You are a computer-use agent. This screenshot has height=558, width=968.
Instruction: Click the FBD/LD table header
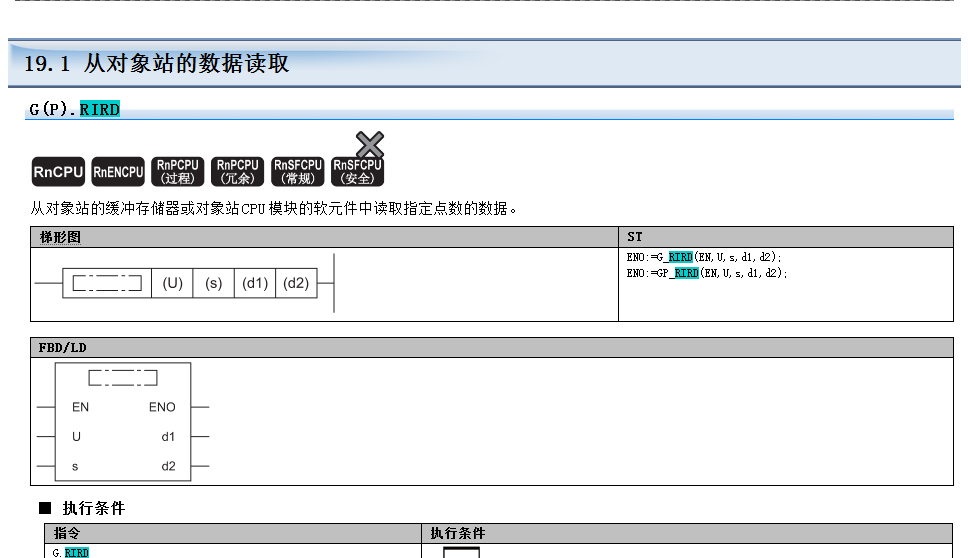(62, 347)
